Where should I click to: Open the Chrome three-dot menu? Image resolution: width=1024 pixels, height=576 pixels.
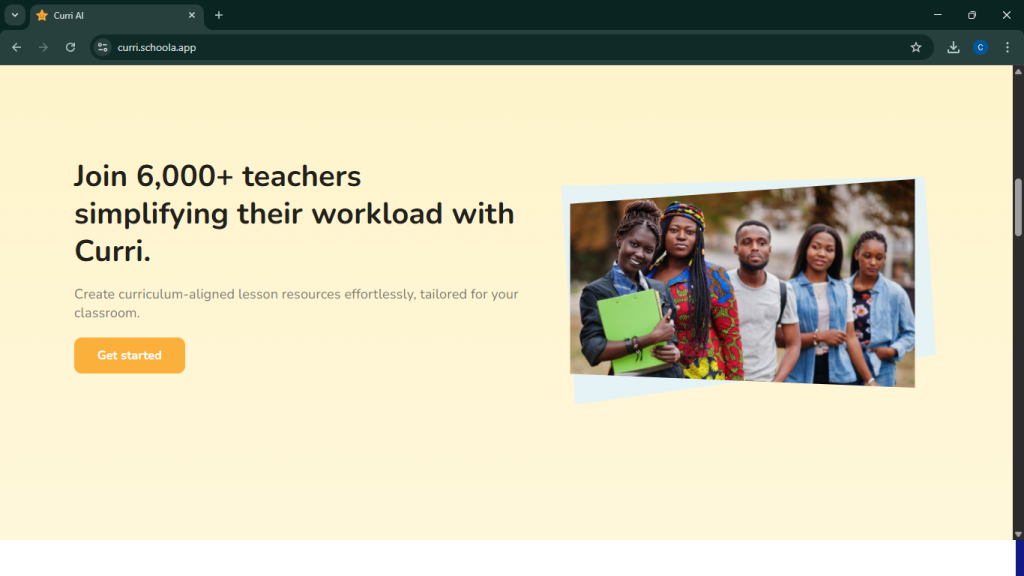pos(1007,47)
